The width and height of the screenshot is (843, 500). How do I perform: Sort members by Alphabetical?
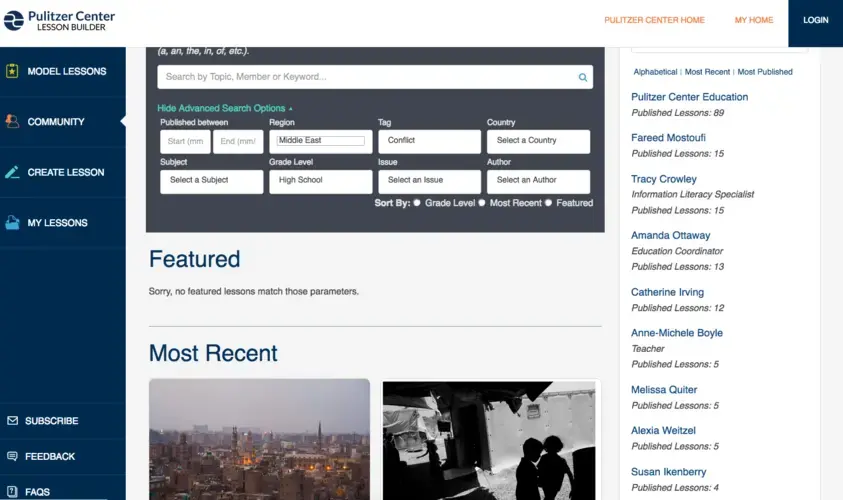click(655, 72)
